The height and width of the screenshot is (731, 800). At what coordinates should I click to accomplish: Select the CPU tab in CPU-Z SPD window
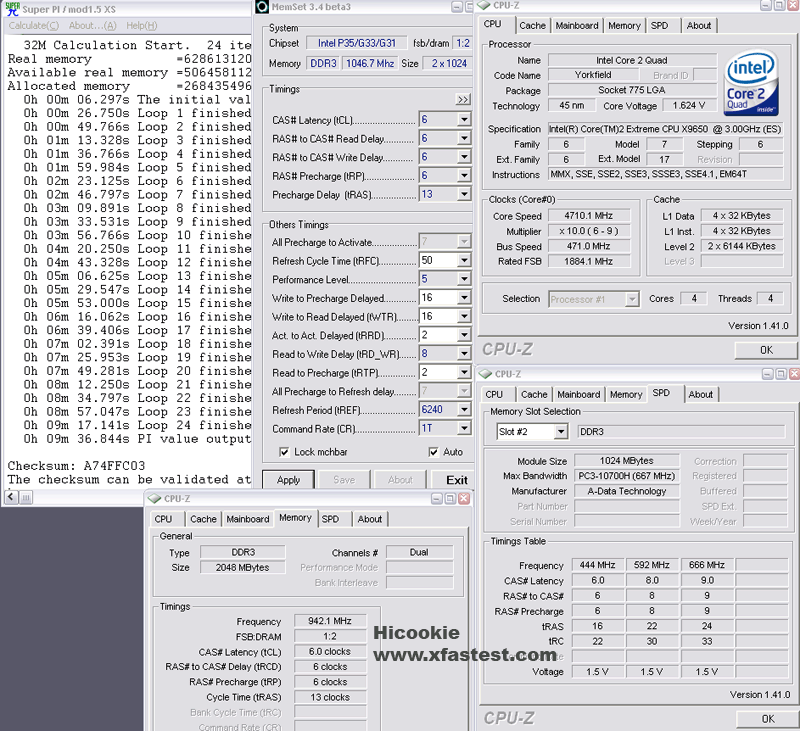(494, 394)
